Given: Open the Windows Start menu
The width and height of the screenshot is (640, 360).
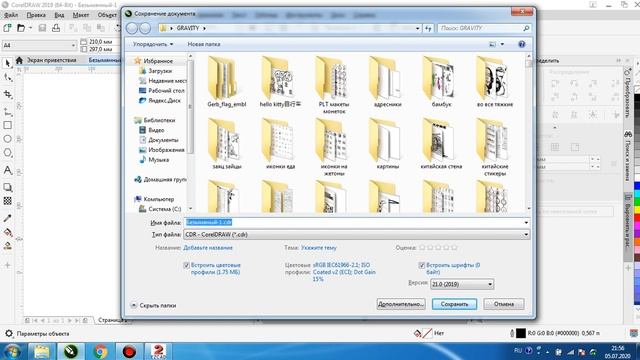Looking at the screenshot, I should point(13,351).
